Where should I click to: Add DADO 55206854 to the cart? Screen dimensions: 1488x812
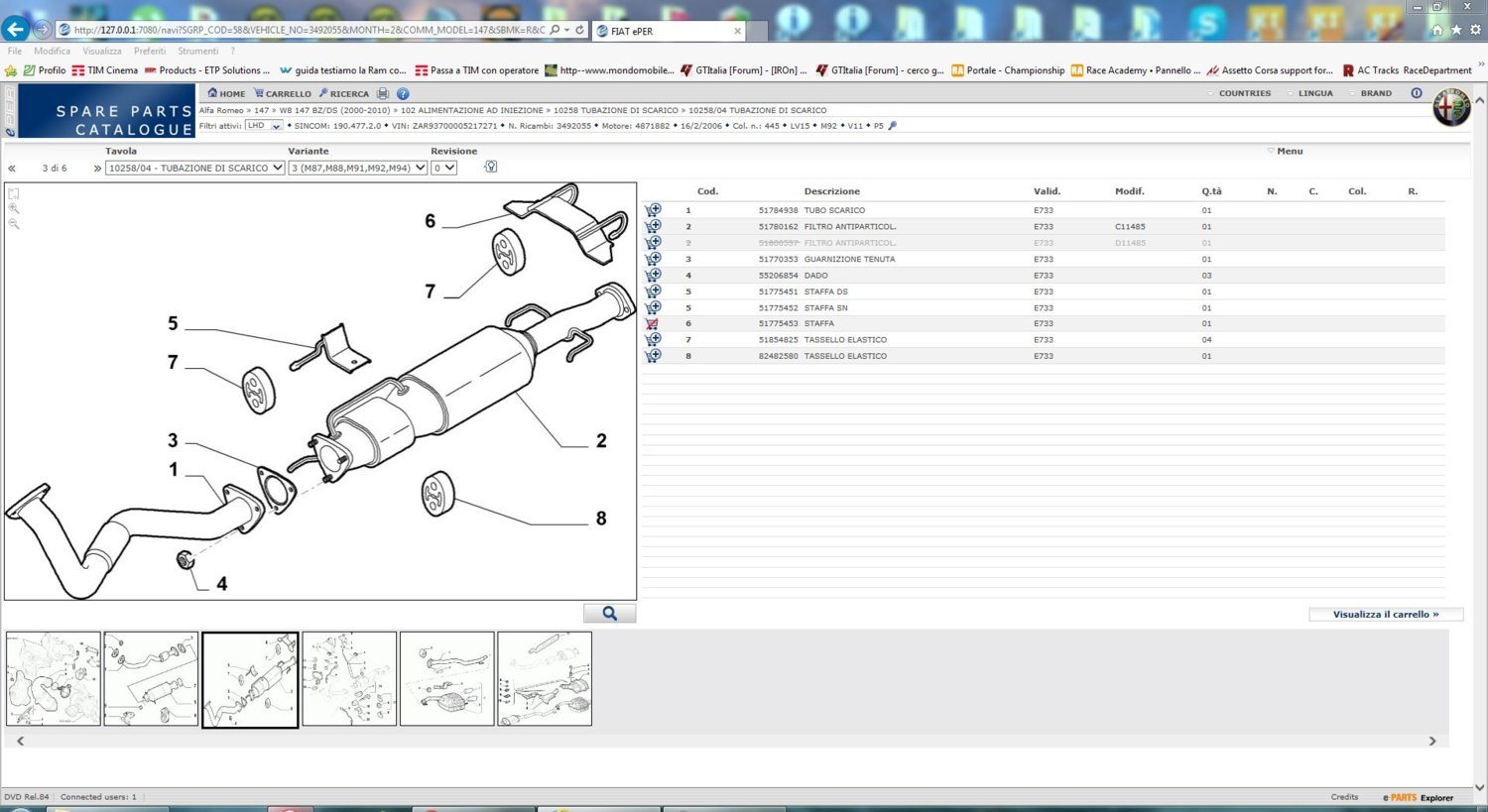pos(653,275)
